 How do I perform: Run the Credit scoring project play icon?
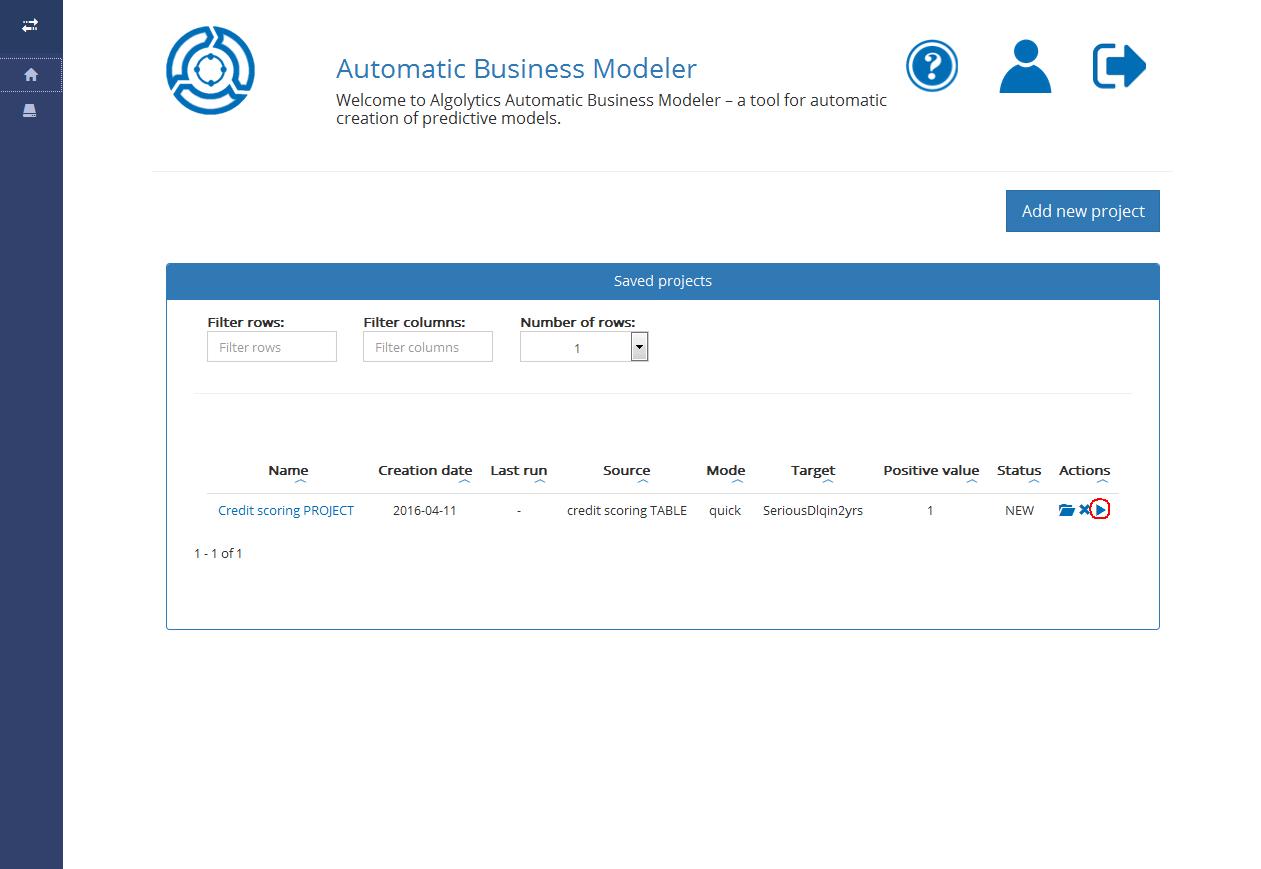pos(1100,510)
